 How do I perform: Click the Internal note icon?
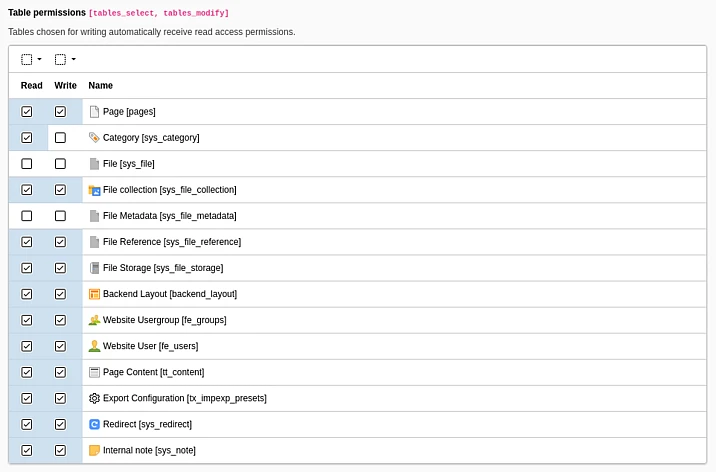coord(94,450)
